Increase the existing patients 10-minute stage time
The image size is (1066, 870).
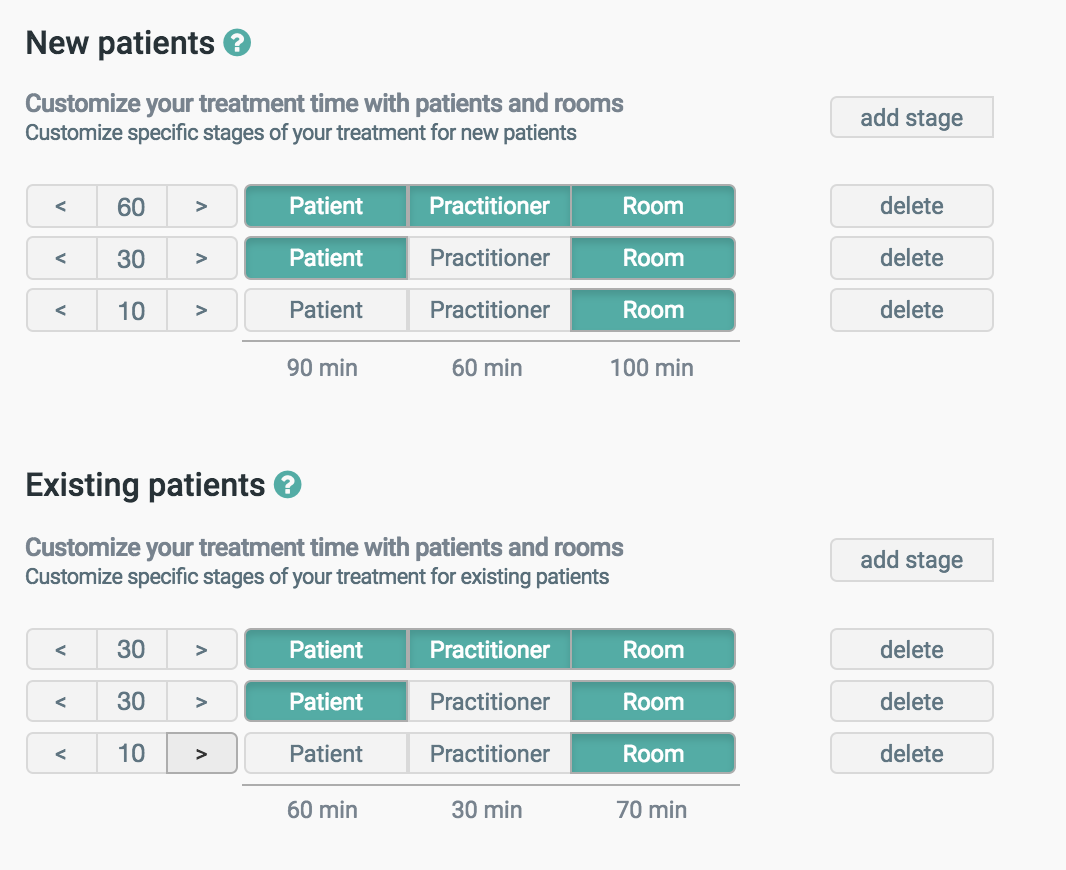coord(201,754)
